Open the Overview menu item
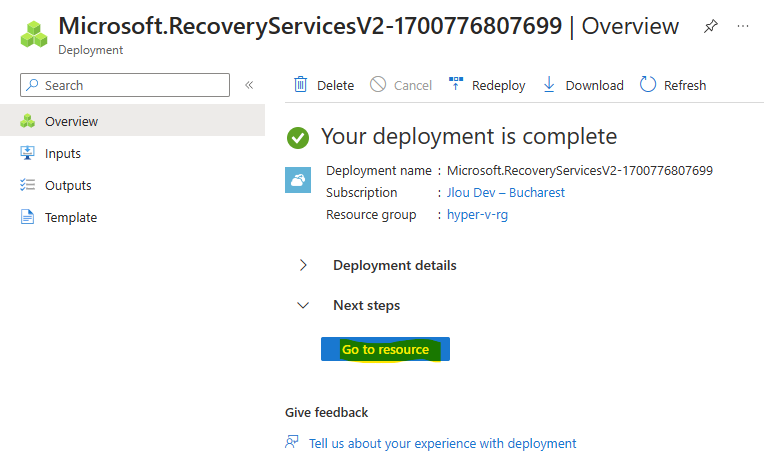The height and width of the screenshot is (472, 764). 133,121
